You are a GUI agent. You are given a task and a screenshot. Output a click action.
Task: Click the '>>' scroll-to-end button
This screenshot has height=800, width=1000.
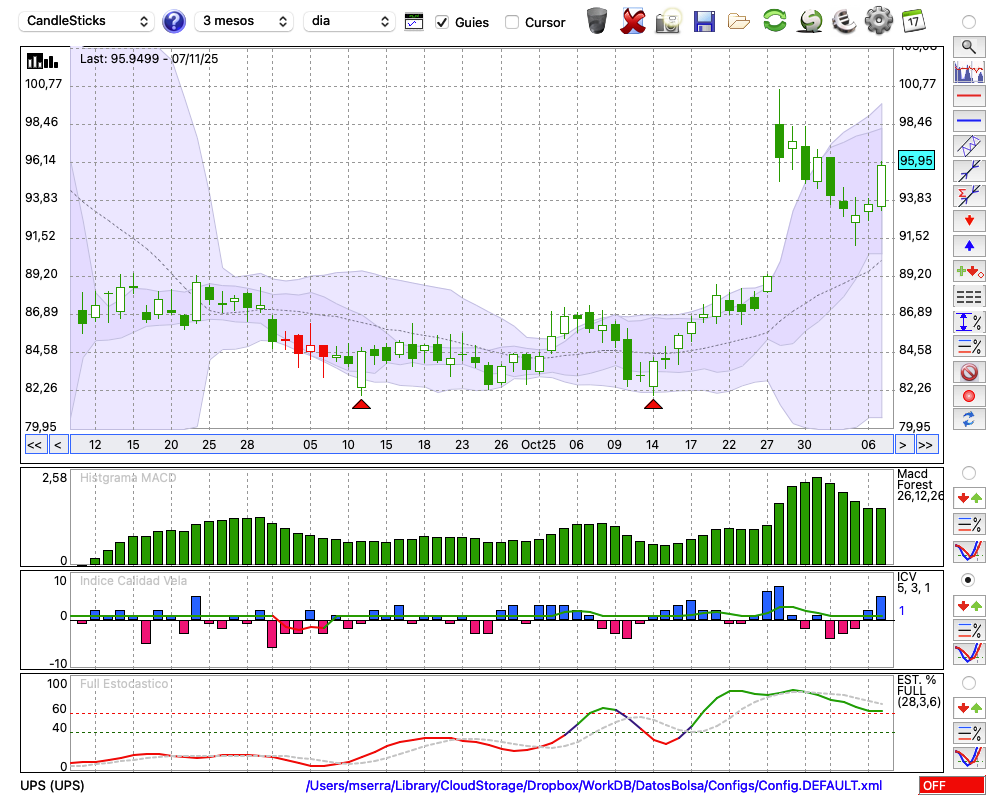(x=926, y=445)
